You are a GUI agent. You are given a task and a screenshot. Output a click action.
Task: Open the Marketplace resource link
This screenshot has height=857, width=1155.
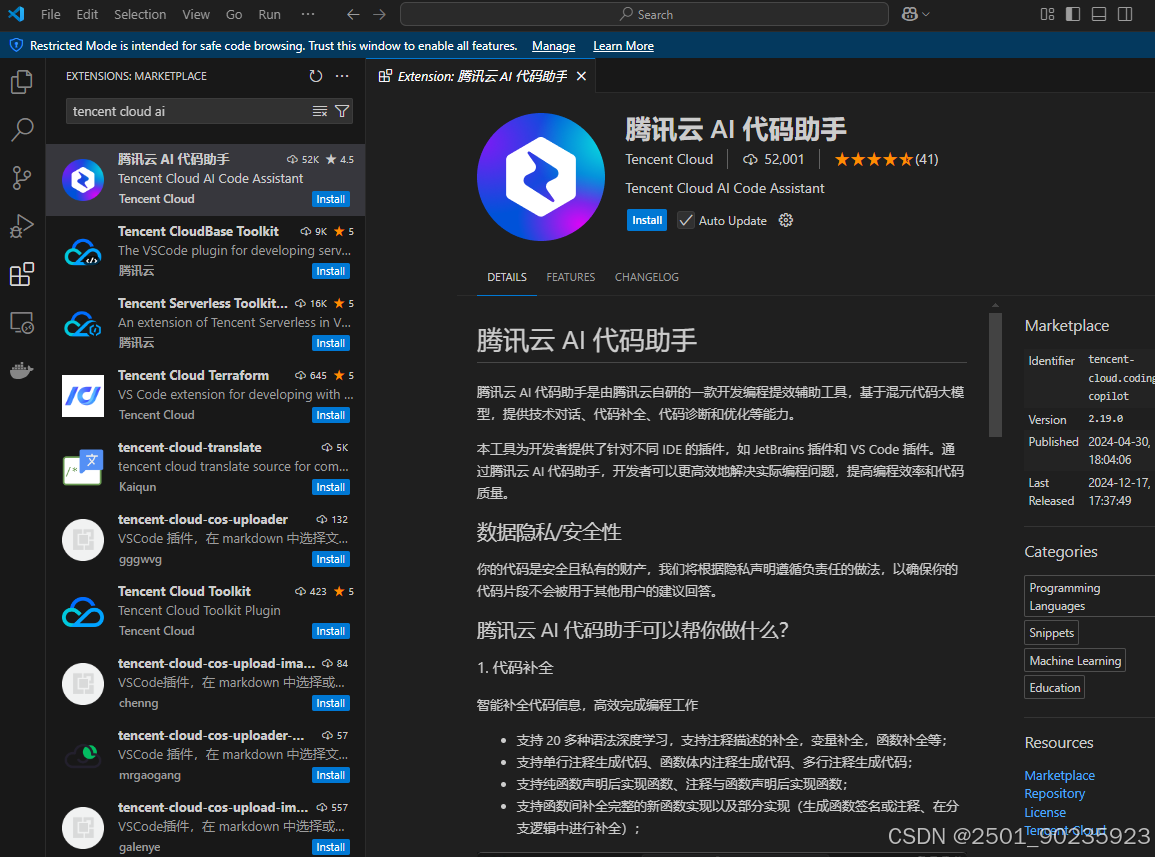pyautogui.click(x=1059, y=775)
